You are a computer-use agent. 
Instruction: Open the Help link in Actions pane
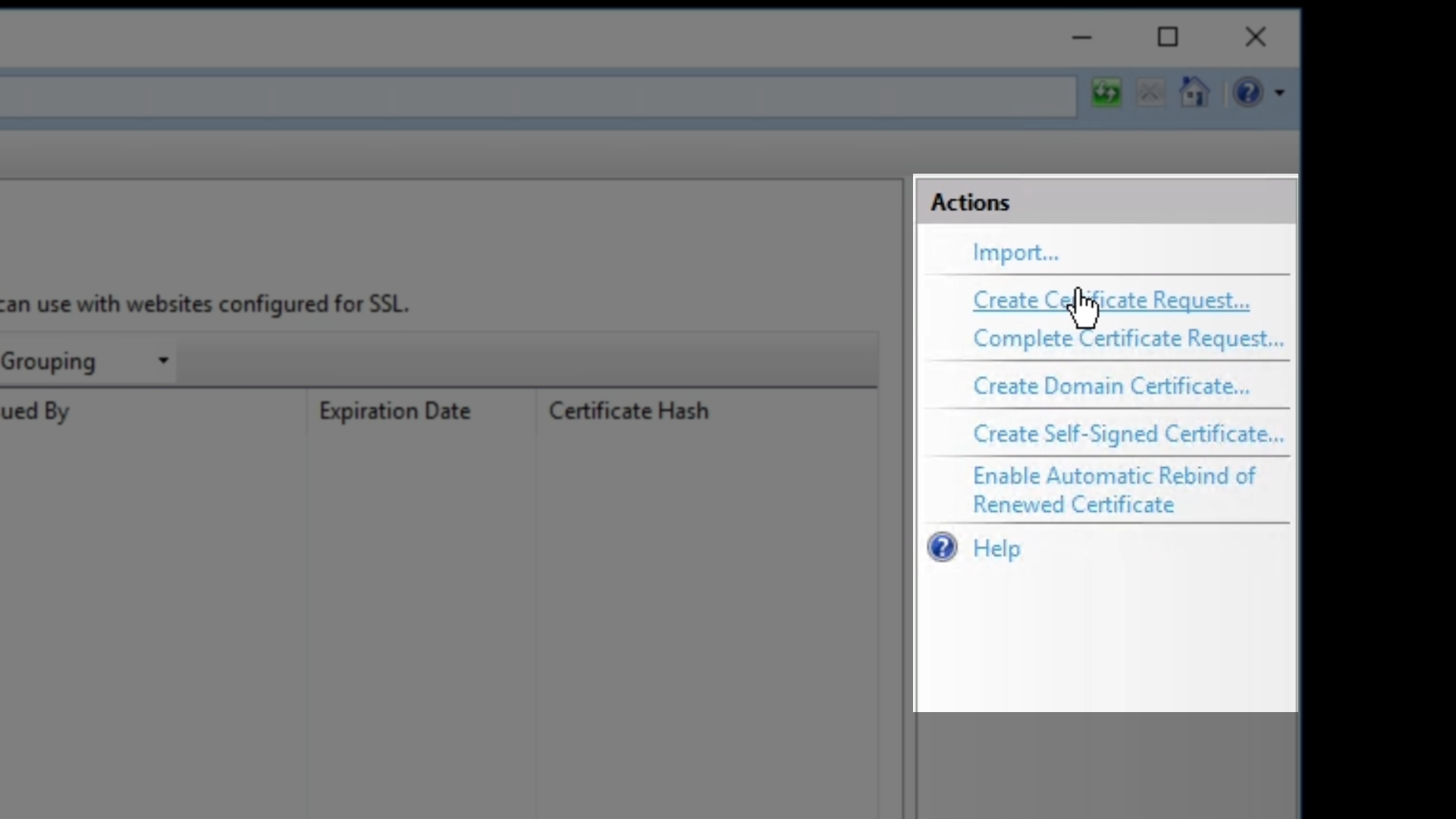[x=996, y=548]
